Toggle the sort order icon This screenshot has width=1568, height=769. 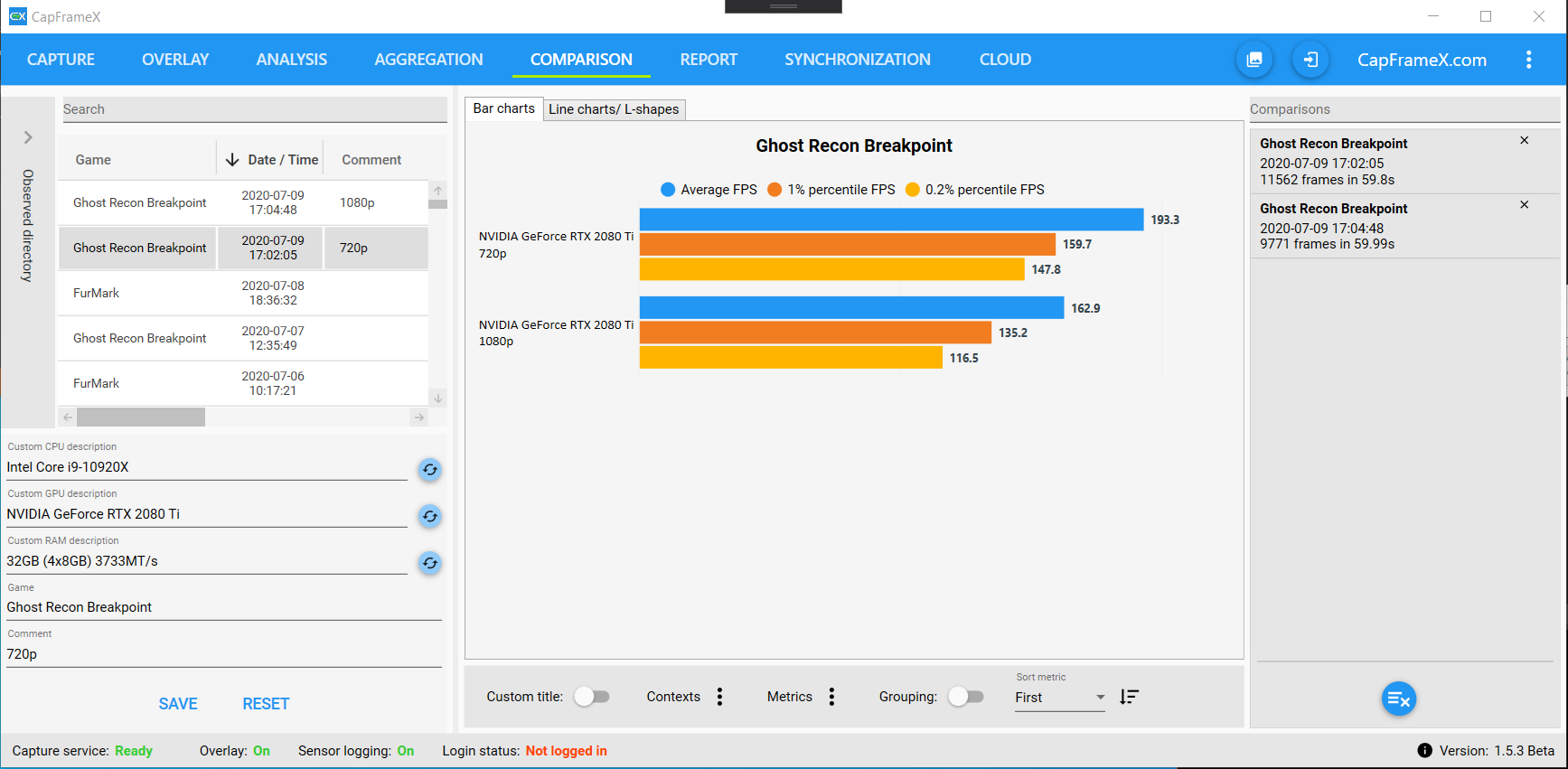[1129, 697]
